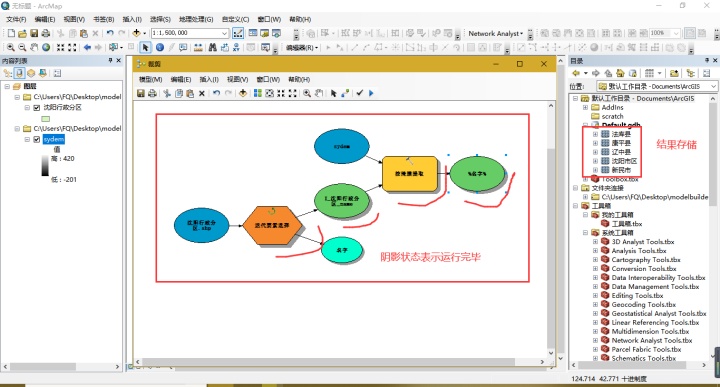Click the Validate Entire Model checkmark

(360, 93)
